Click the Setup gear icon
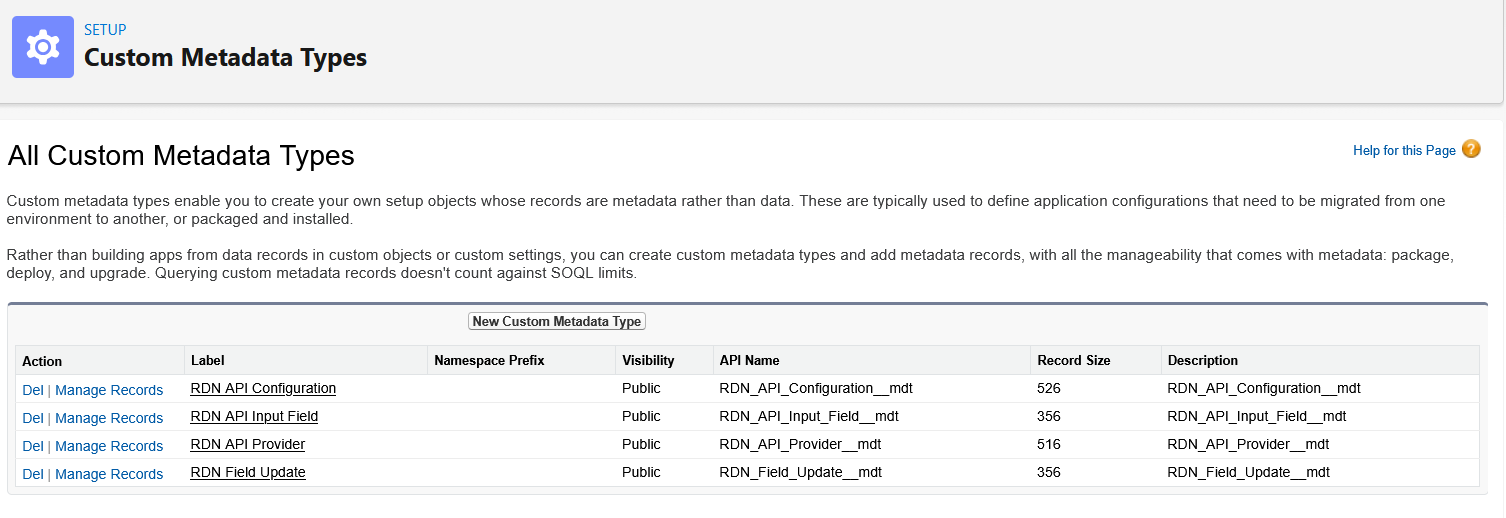Image resolution: width=1506 pixels, height=518 pixels. 42,47
